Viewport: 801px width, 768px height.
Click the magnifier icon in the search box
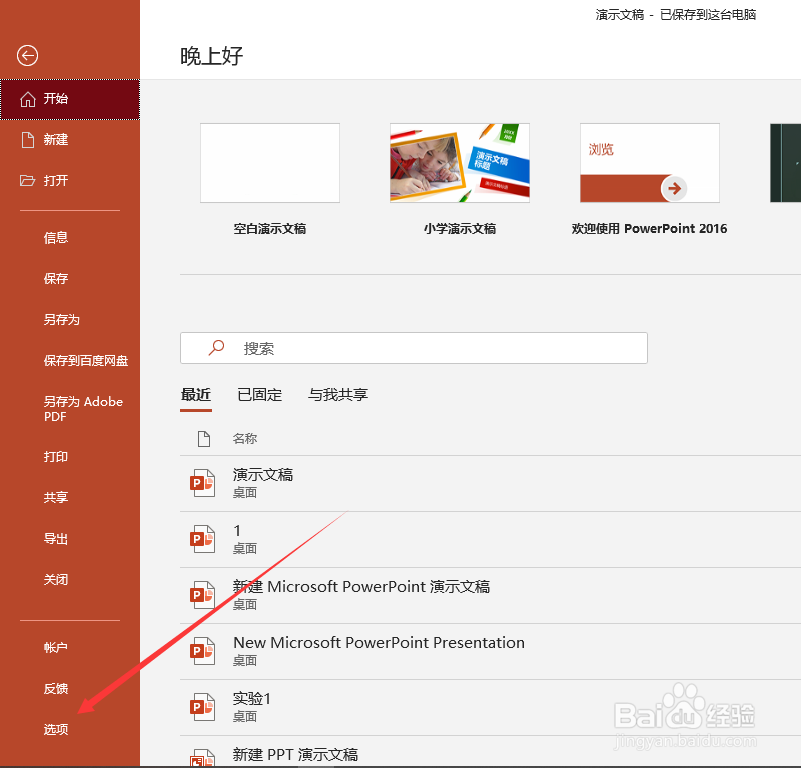click(216, 348)
